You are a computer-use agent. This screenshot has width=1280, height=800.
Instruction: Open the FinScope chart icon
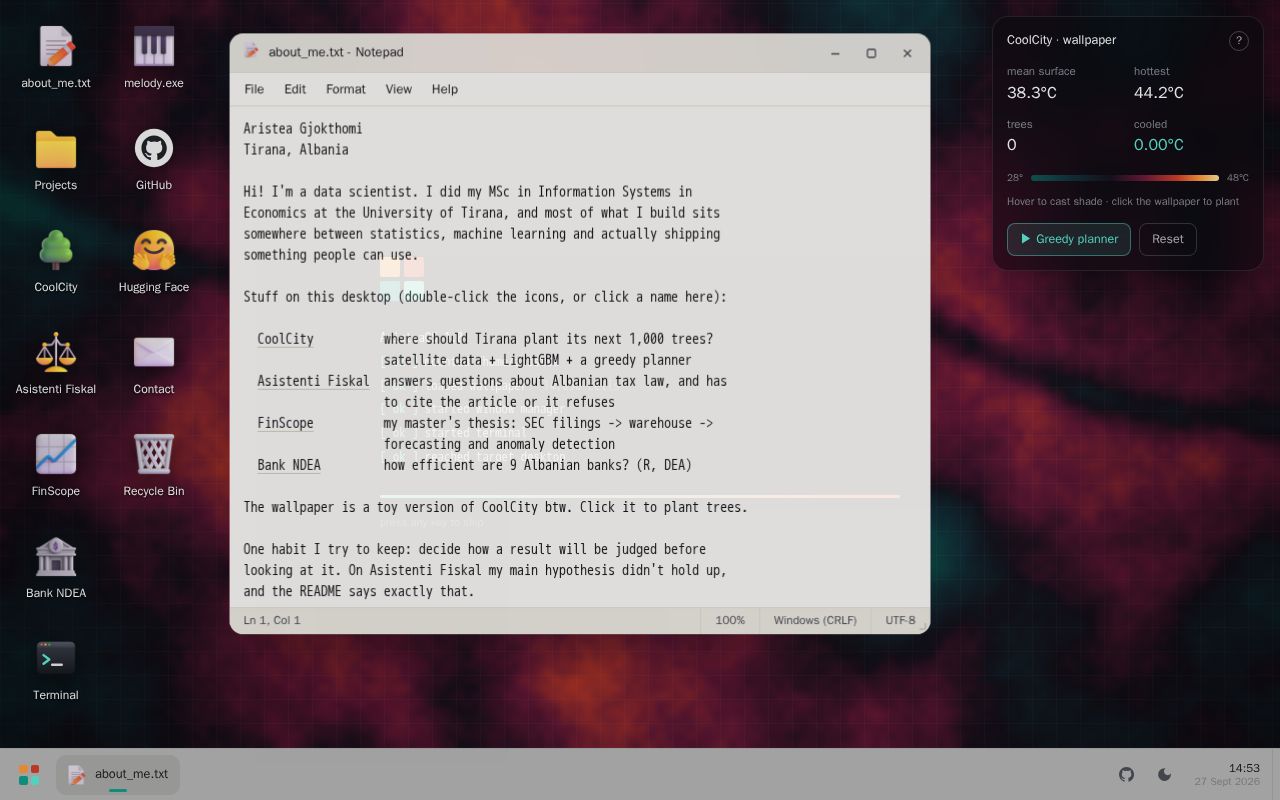point(56,466)
